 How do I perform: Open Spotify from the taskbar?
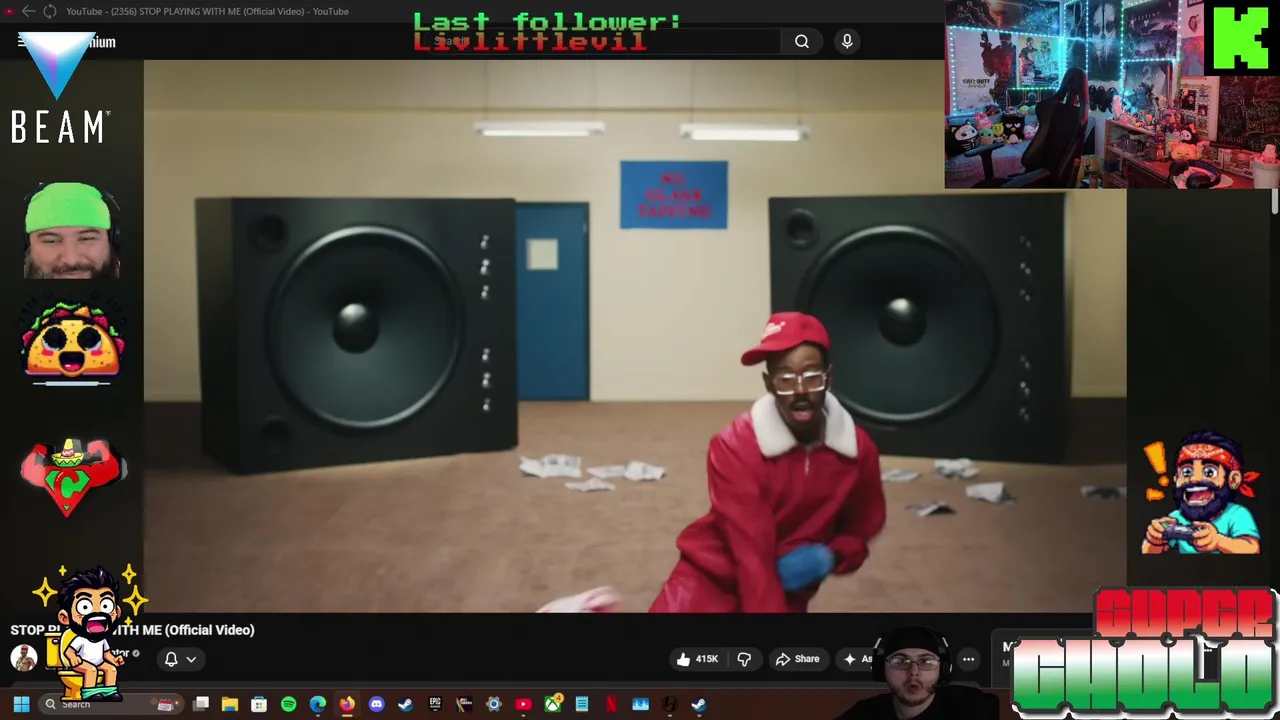(288, 704)
